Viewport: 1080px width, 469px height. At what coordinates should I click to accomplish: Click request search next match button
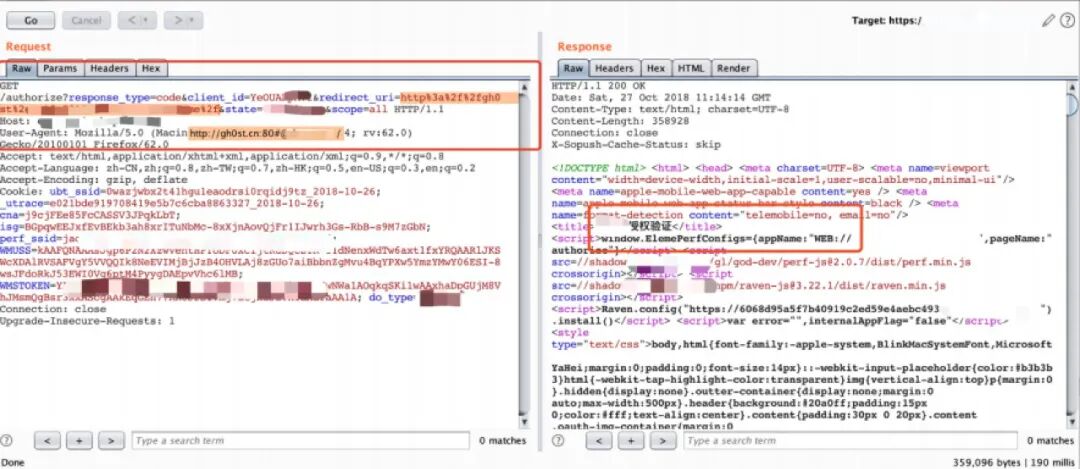pos(111,441)
